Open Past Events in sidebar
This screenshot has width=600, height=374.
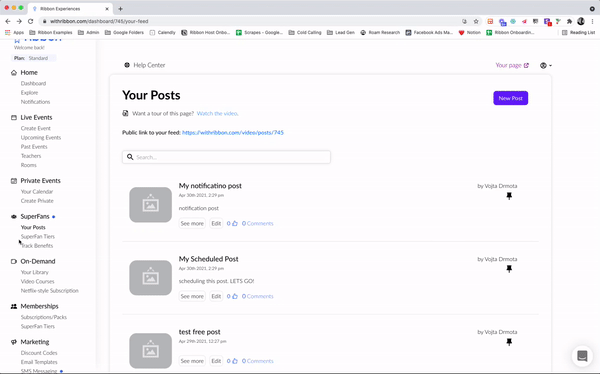point(34,147)
